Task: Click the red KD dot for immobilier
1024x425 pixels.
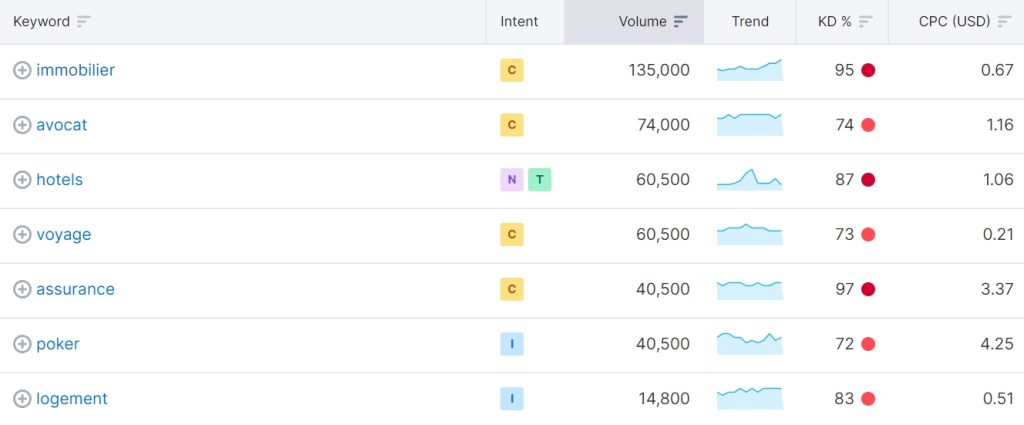Action: click(868, 70)
